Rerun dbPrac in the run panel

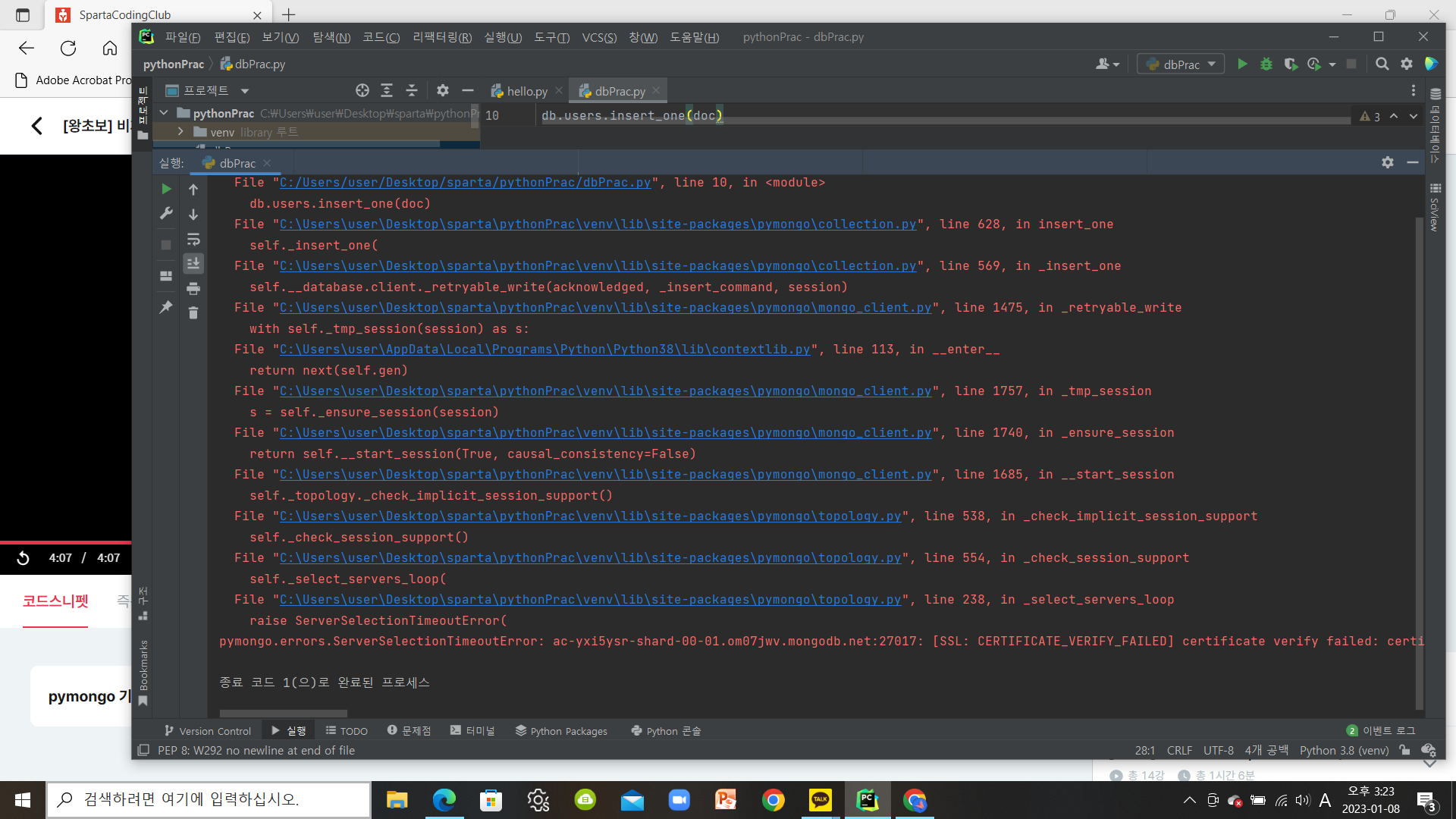(x=166, y=189)
